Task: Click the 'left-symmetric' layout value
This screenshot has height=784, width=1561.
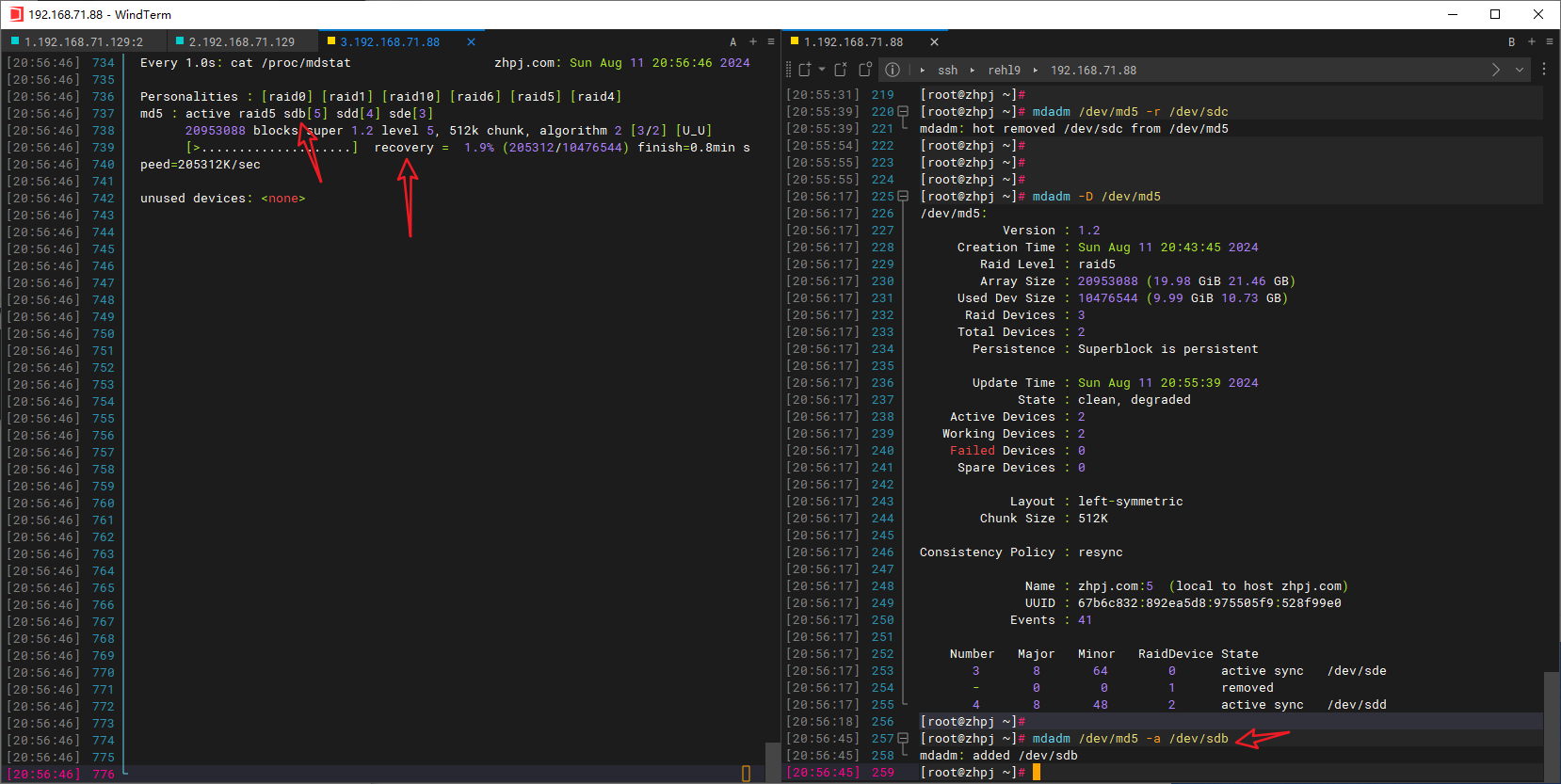Action: (1131, 502)
